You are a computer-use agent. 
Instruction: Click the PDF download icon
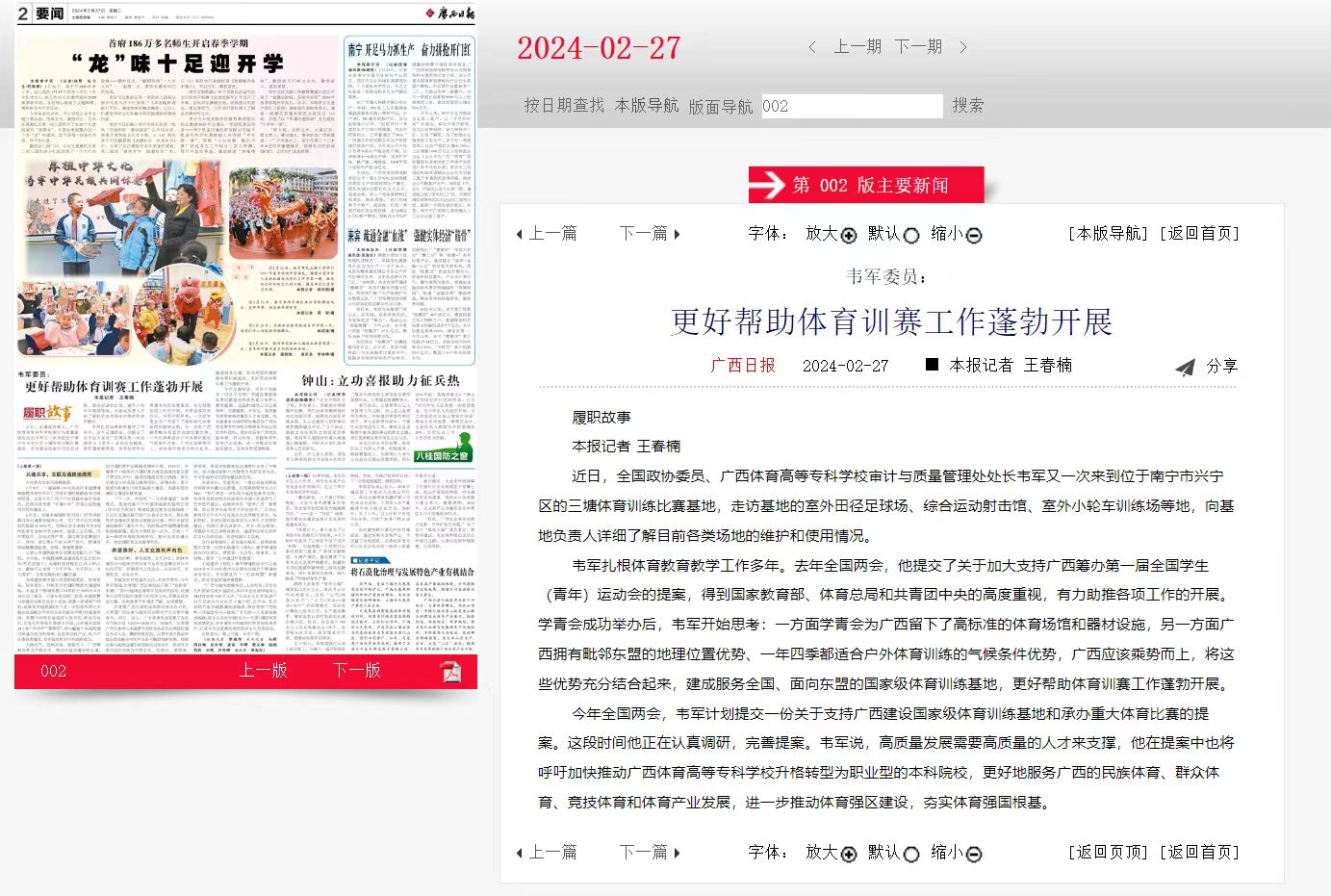[450, 672]
